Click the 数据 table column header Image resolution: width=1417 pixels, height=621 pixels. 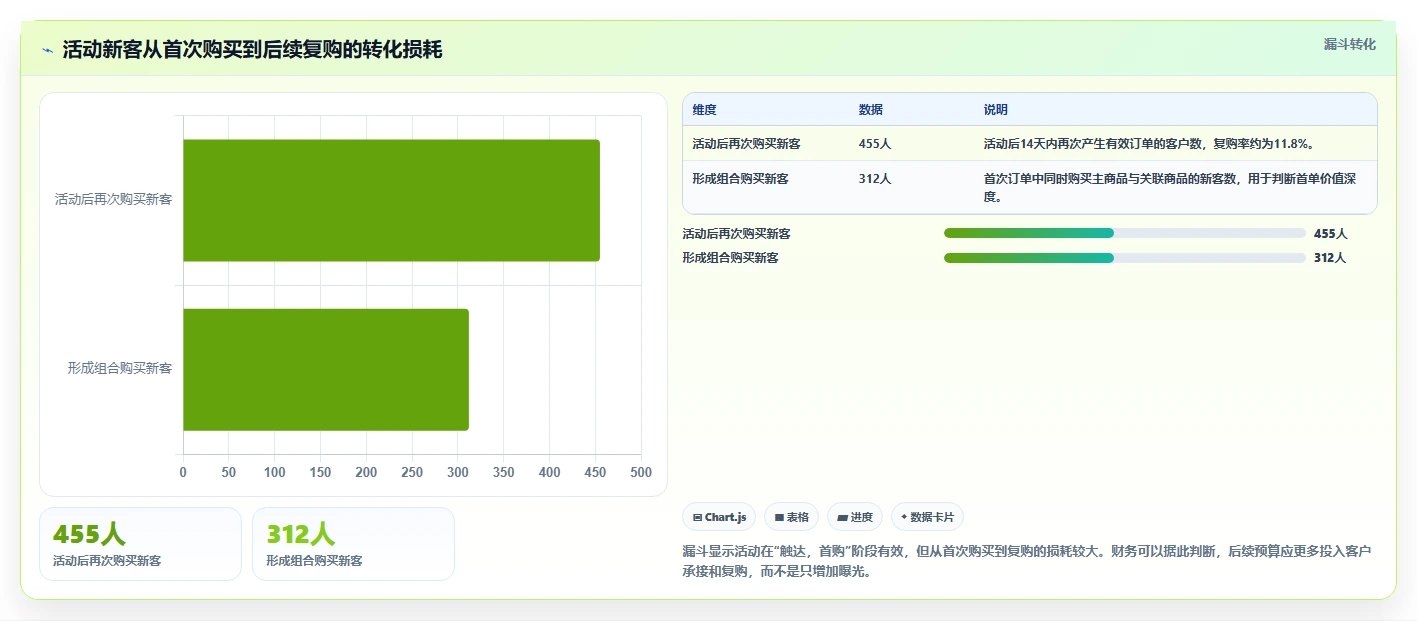click(870, 110)
